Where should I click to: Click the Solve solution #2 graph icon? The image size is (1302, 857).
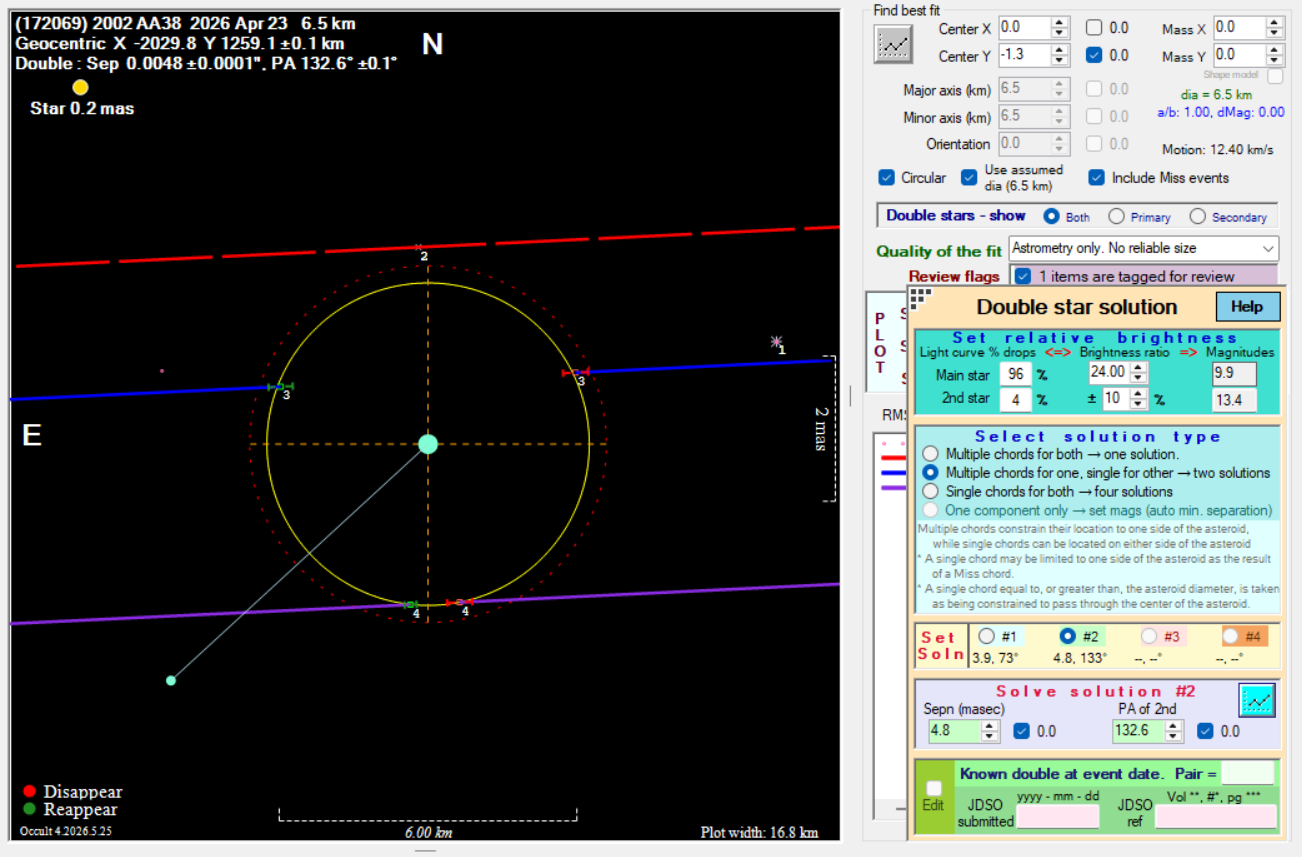coord(1257,701)
